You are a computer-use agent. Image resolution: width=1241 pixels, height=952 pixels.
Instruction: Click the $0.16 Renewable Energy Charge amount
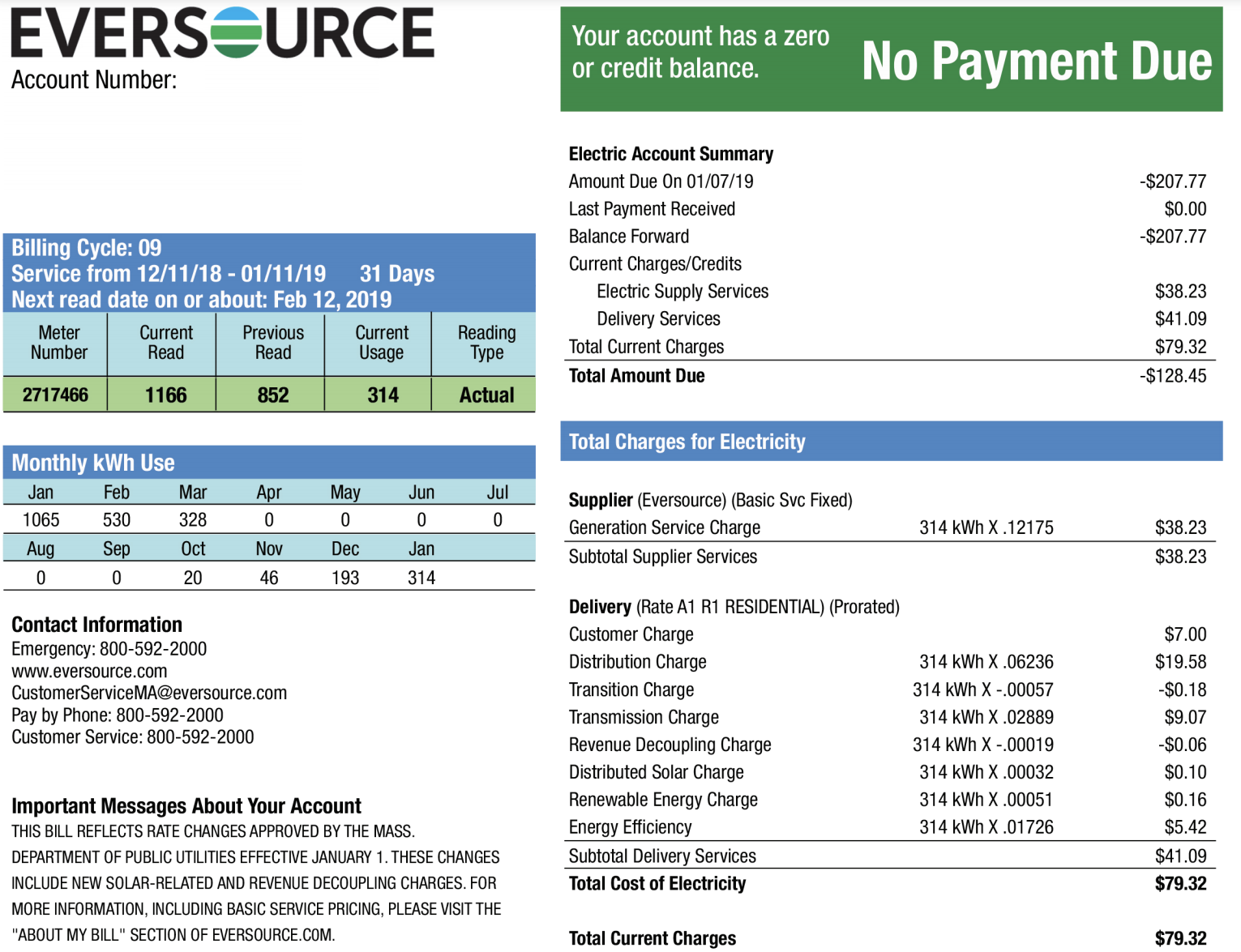(1185, 800)
